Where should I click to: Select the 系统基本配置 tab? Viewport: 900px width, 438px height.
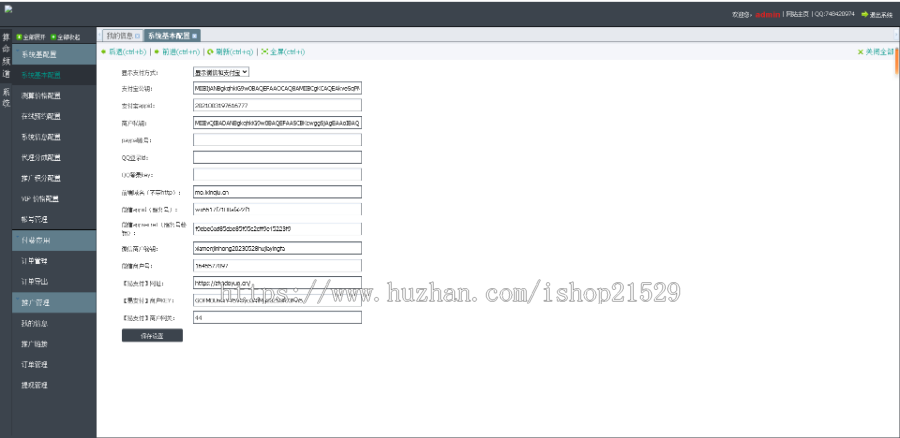pyautogui.click(x=172, y=36)
